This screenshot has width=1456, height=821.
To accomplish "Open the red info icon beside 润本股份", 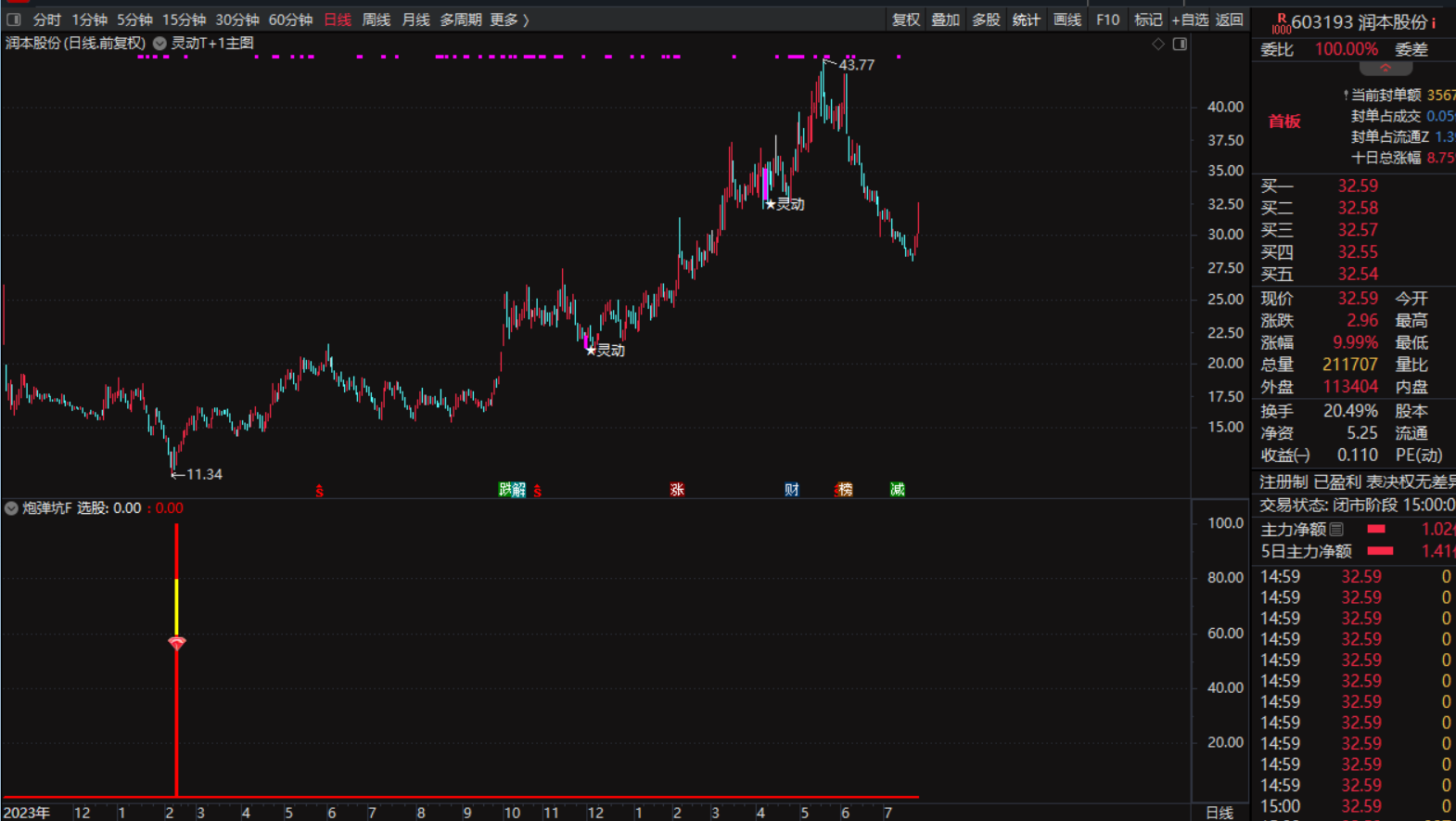I will click(x=1434, y=22).
